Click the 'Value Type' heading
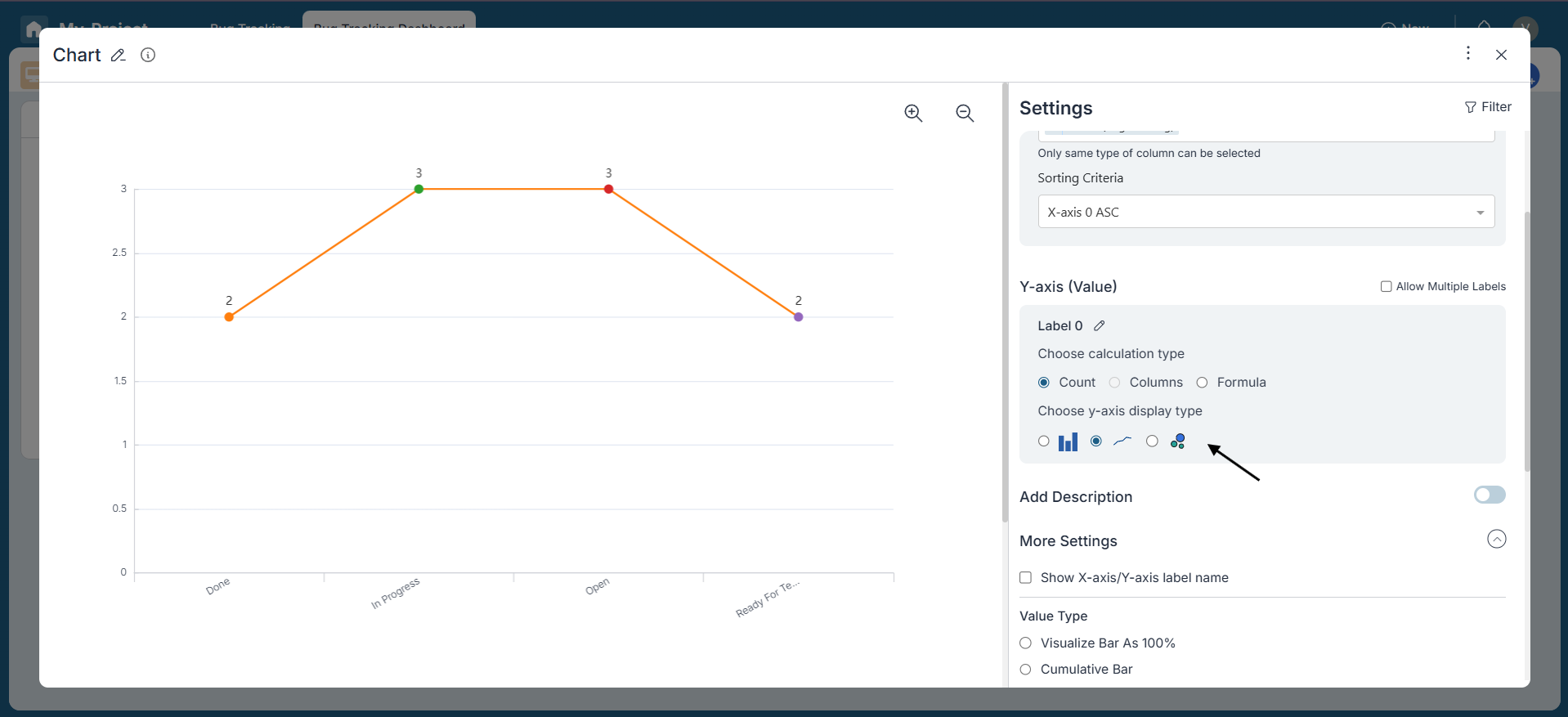The width and height of the screenshot is (1568, 717). (1054, 616)
